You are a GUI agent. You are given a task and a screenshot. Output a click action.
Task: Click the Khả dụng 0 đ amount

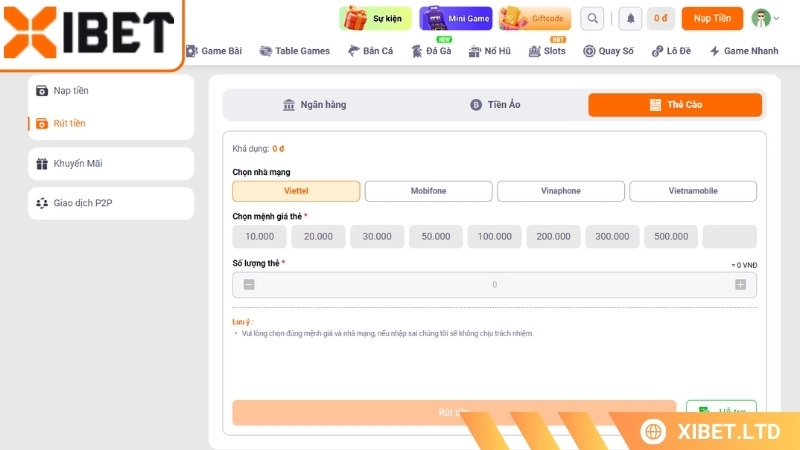(x=278, y=149)
